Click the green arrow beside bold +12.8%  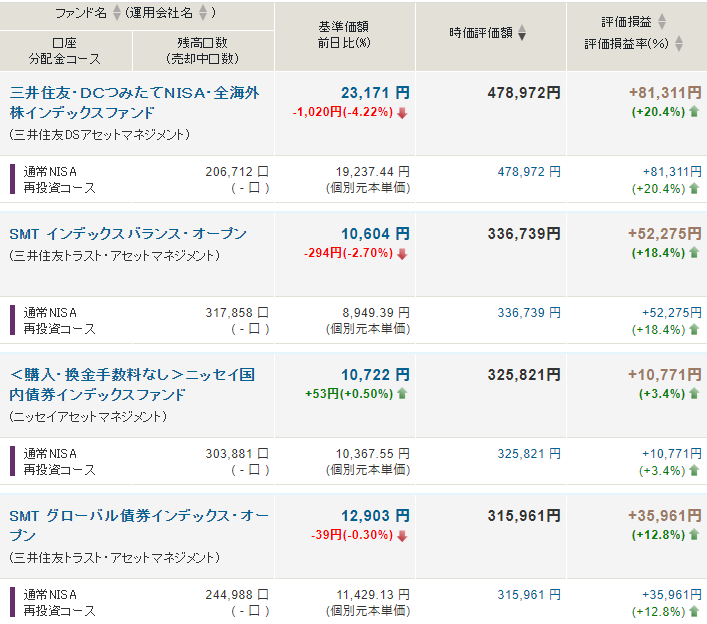point(694,535)
